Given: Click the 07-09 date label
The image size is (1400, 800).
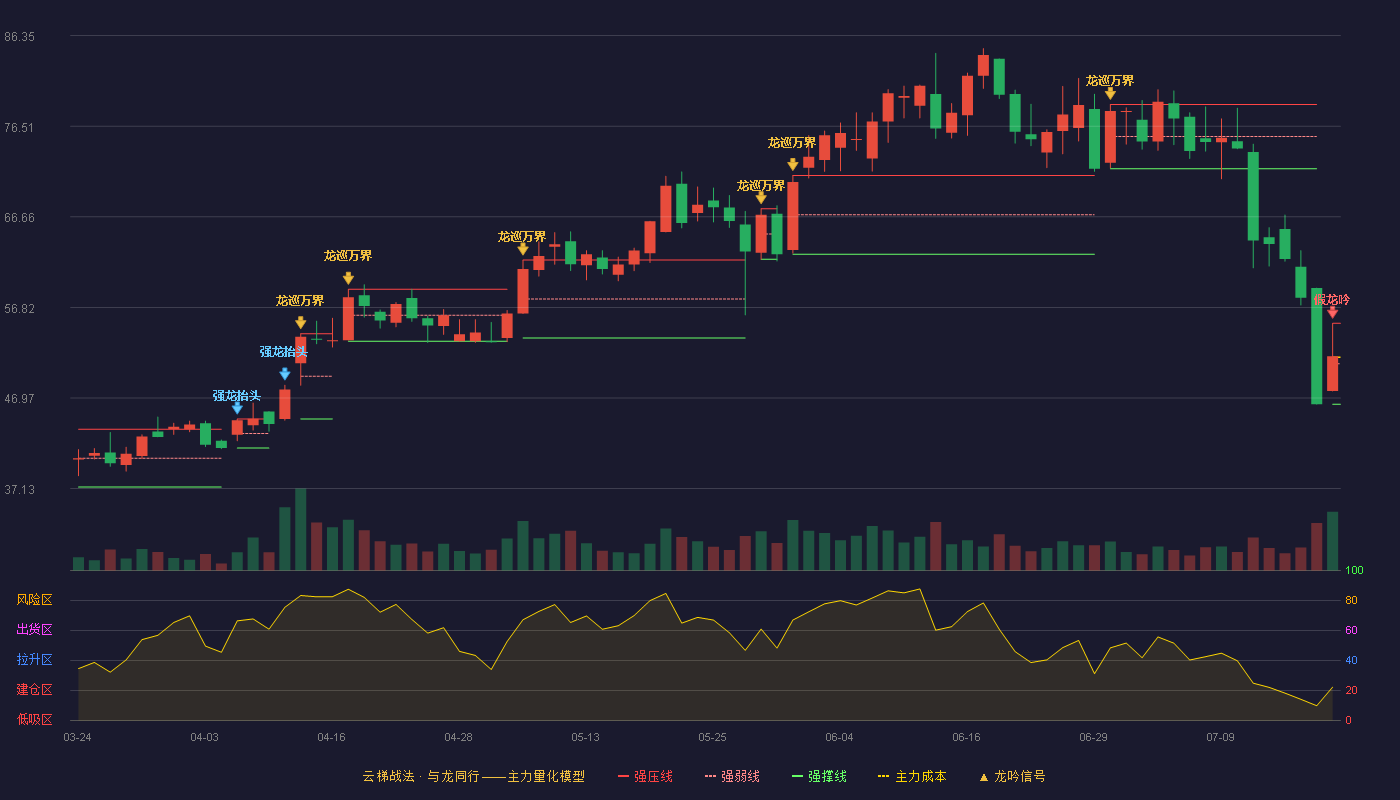Looking at the screenshot, I should click(x=1220, y=737).
